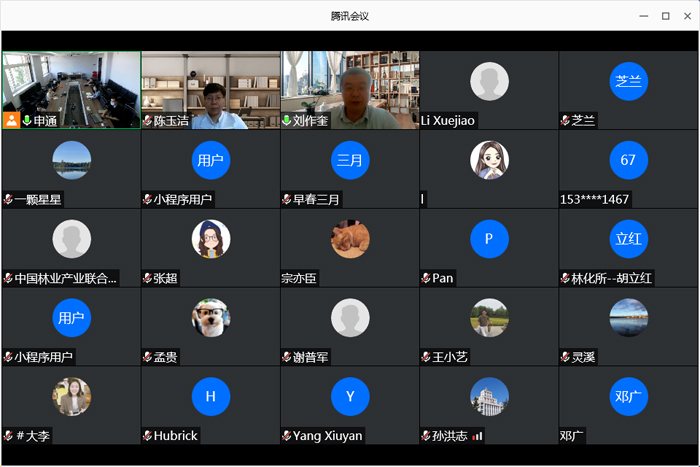Viewport: 700px width, 467px height.
Task: Click 孙洪志's building photo avatar
Action: click(x=489, y=396)
